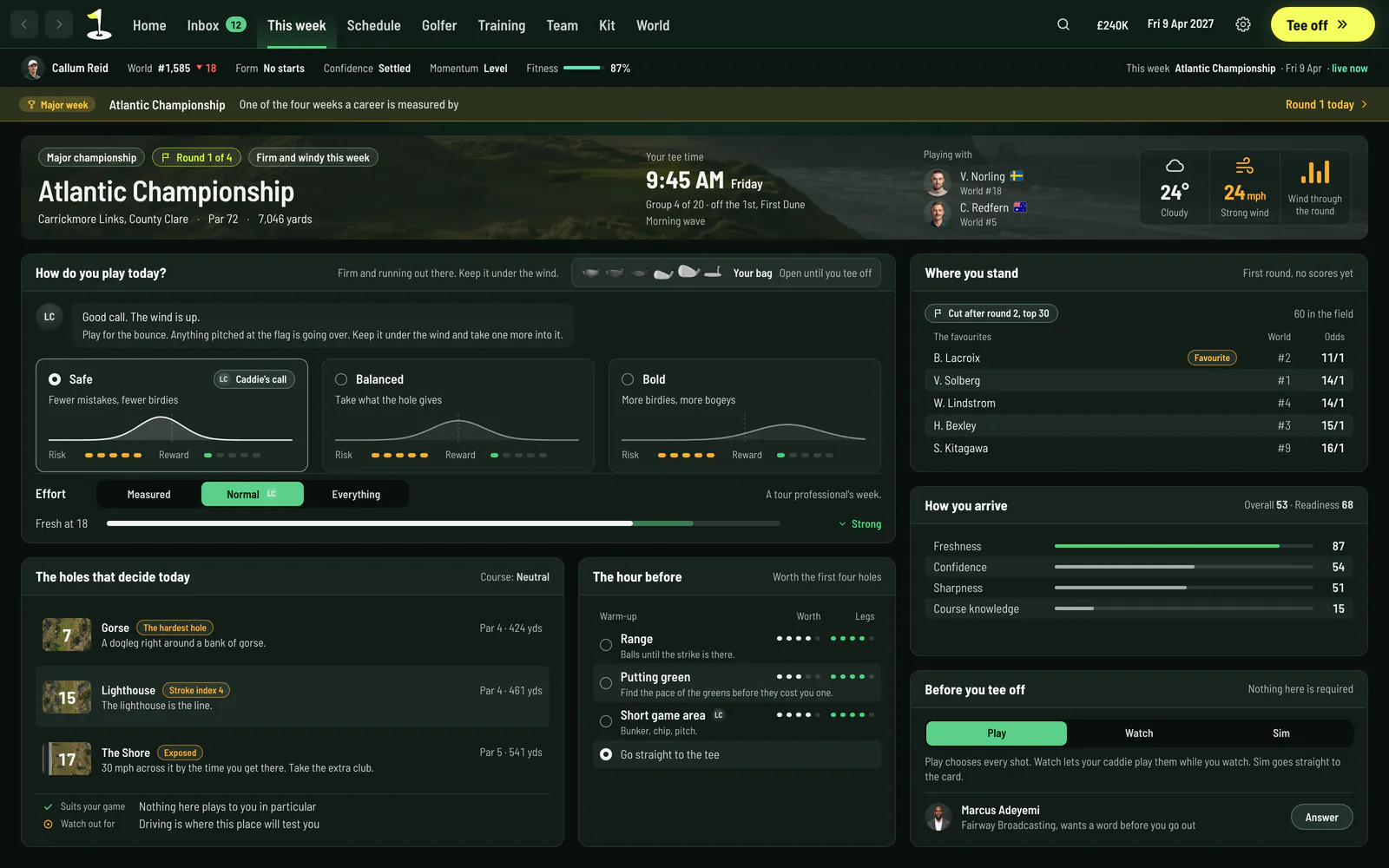Open the club icons in Your bag
Image resolution: width=1389 pixels, height=868 pixels.
click(x=652, y=273)
